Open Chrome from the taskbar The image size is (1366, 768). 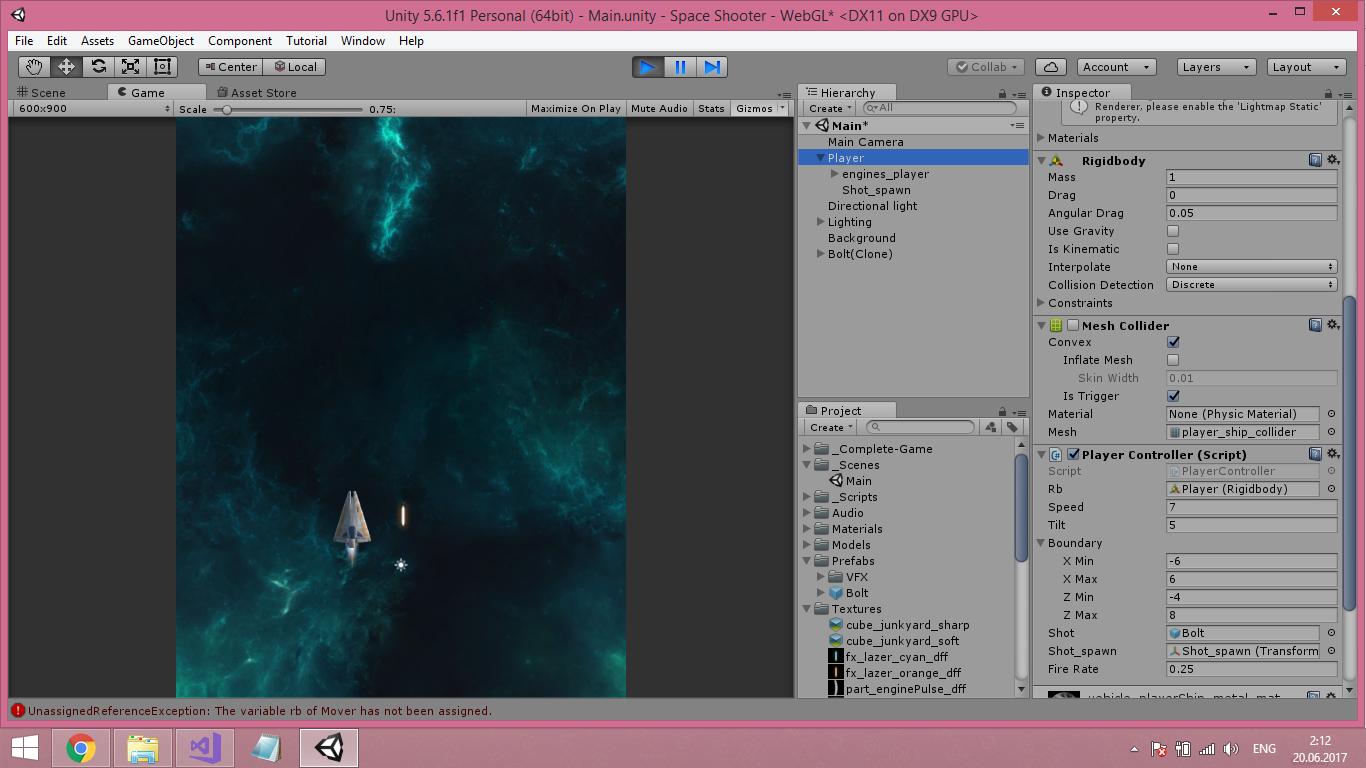click(x=81, y=748)
